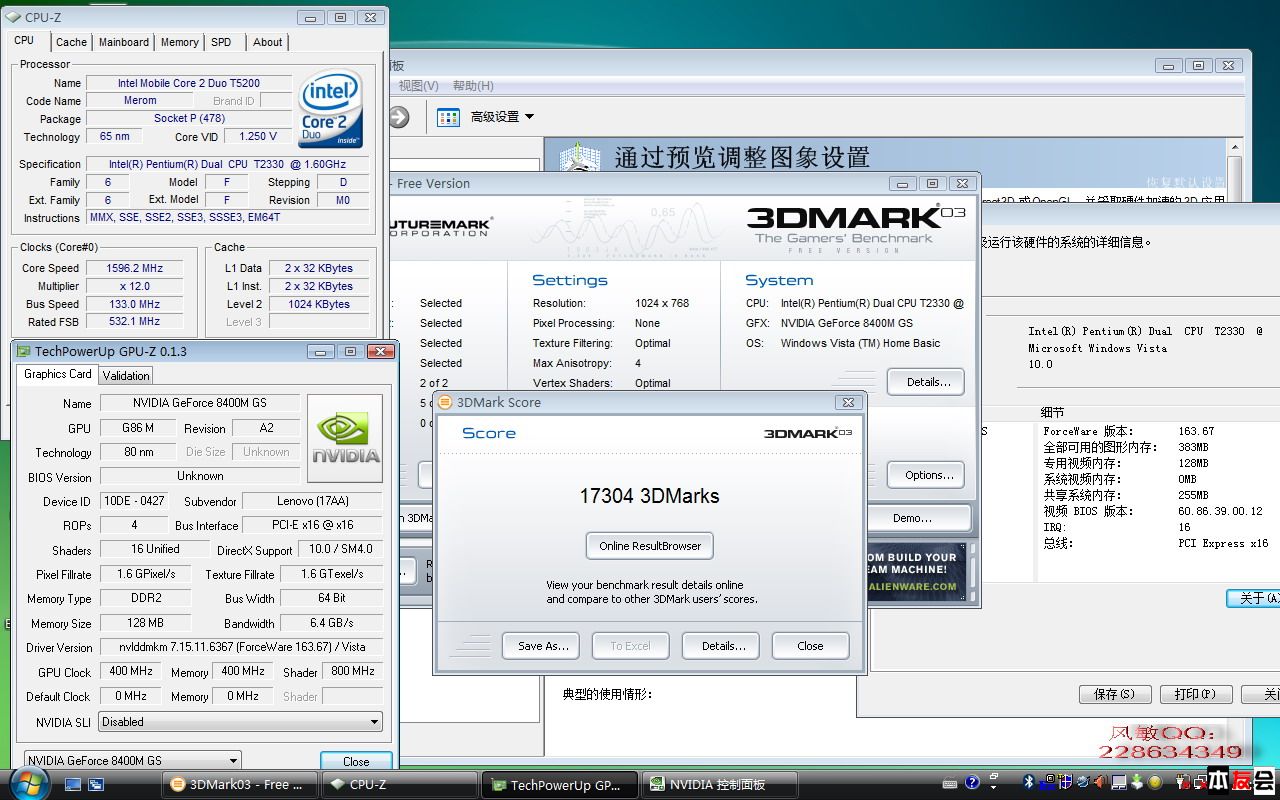The image size is (1280, 800).
Task: Click the Online ResultBrowser button
Action: [650, 546]
